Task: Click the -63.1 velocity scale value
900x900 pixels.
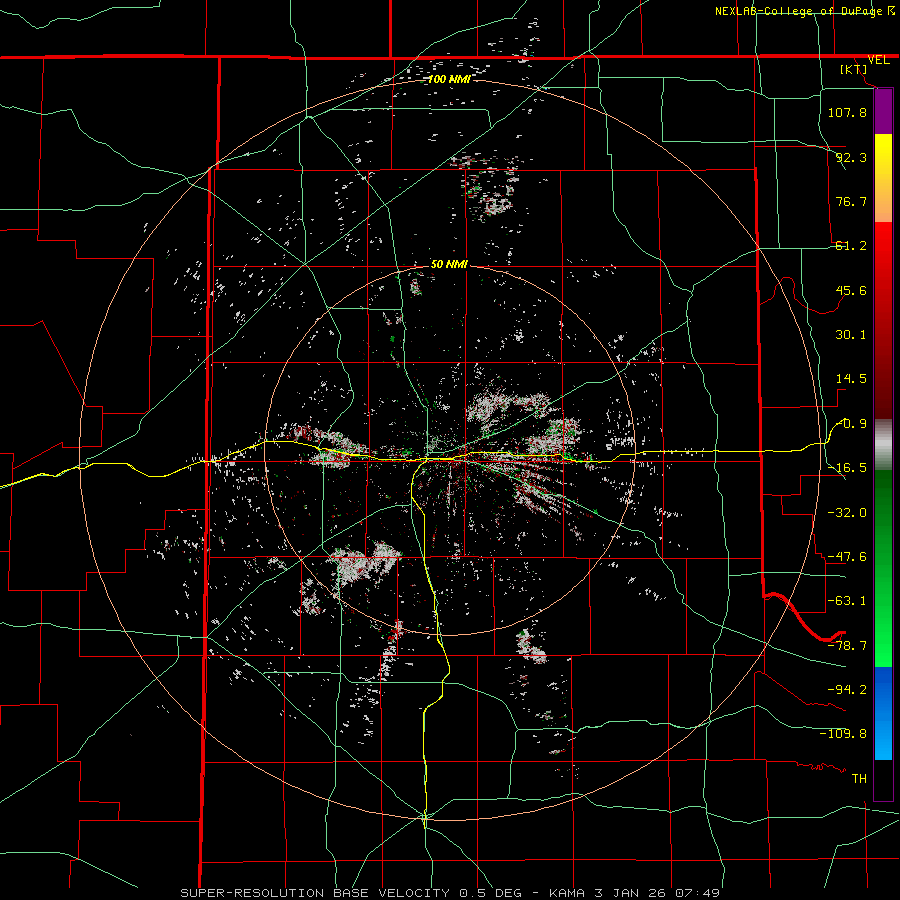Action: click(847, 601)
